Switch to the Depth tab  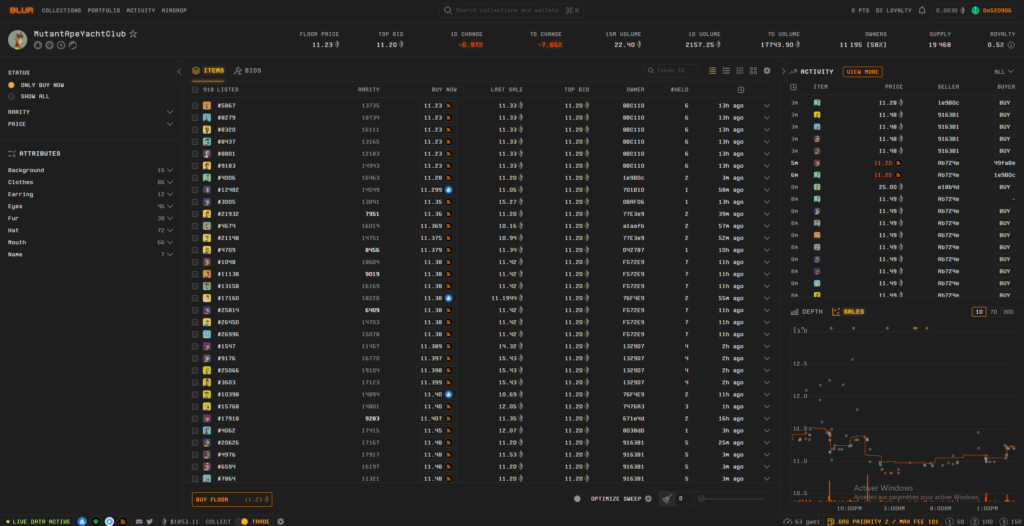(807, 312)
